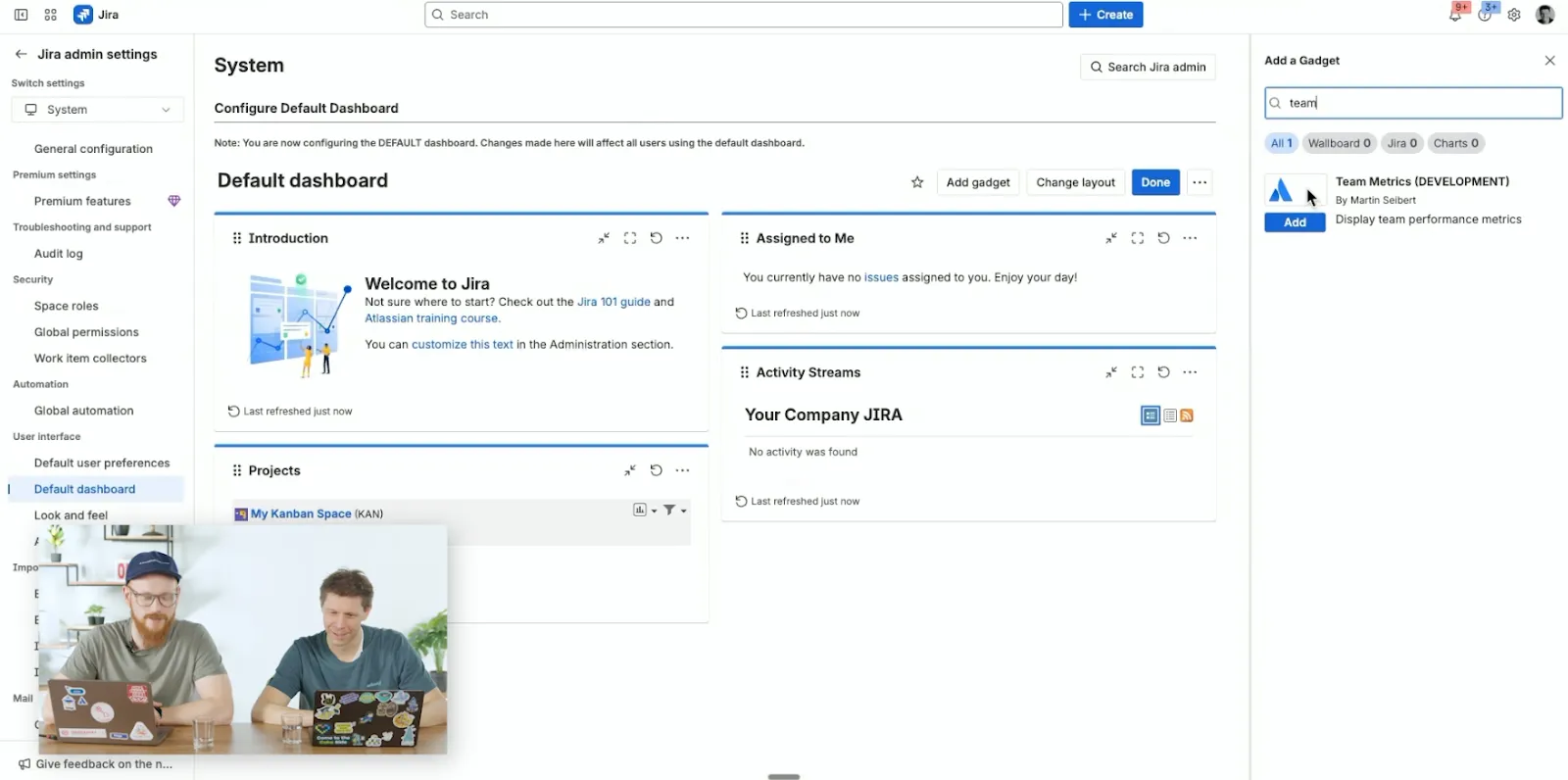The width and height of the screenshot is (1568, 780).
Task: Open Work item collectors
Action: coord(90,359)
